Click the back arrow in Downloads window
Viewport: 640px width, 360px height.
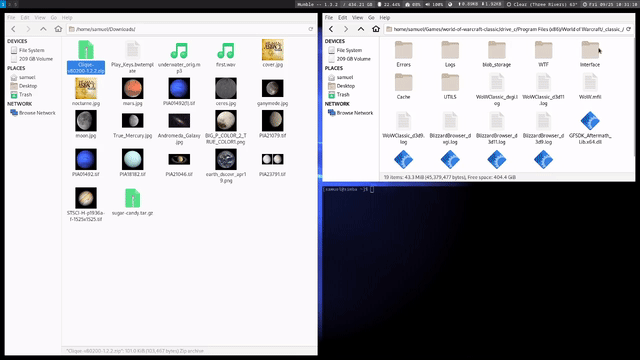[x=13, y=29]
